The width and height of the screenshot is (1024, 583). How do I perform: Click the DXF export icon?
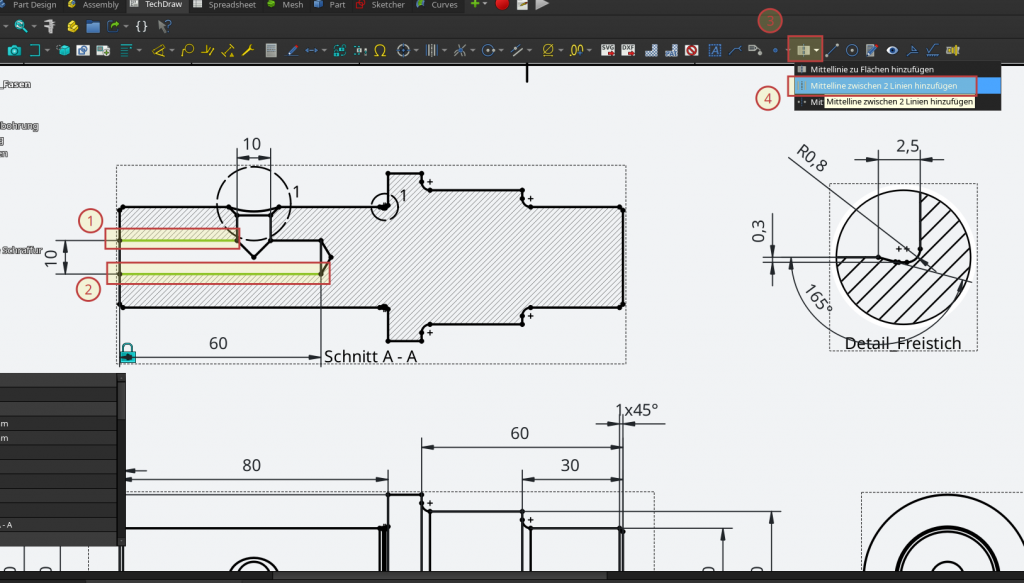[630, 50]
